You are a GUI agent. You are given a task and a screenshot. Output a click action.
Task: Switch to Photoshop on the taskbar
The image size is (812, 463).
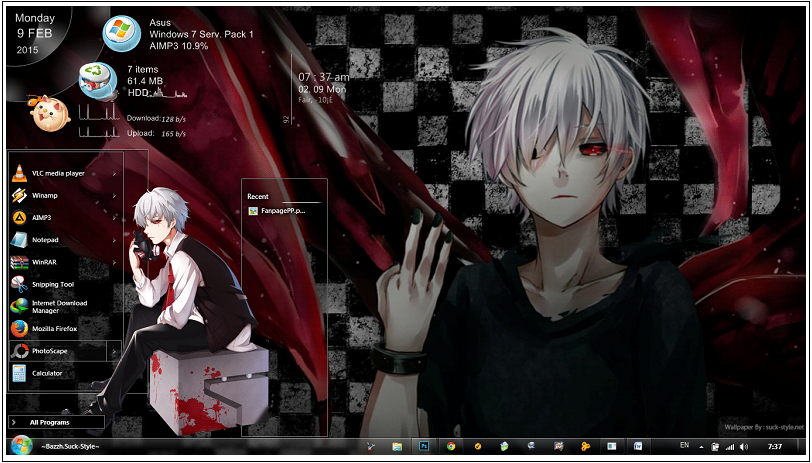point(424,446)
